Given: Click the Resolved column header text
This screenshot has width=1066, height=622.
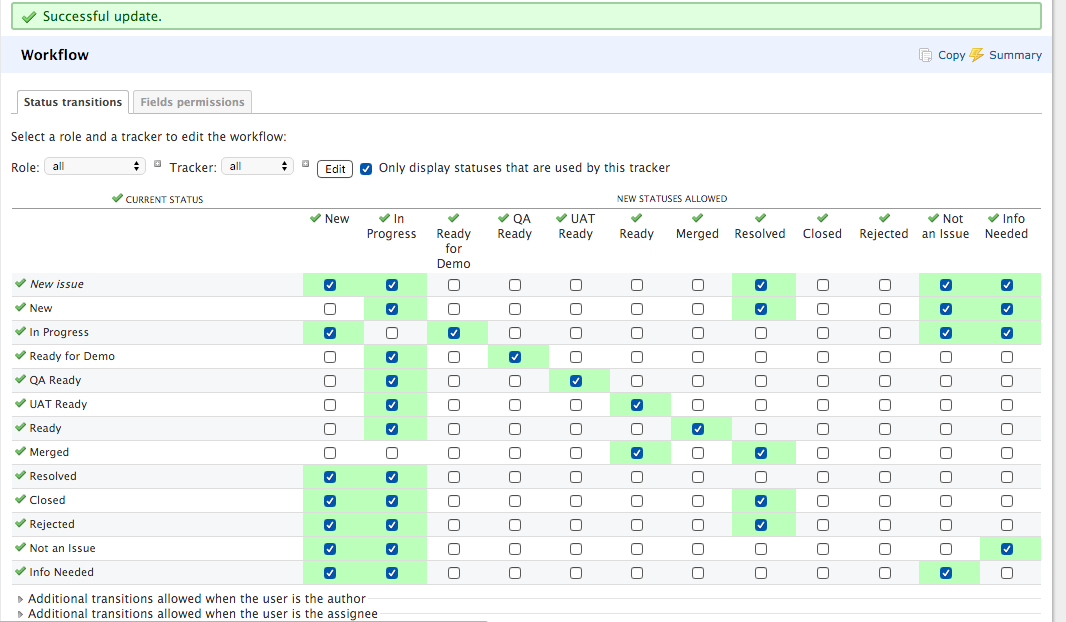Looking at the screenshot, I should point(760,234).
